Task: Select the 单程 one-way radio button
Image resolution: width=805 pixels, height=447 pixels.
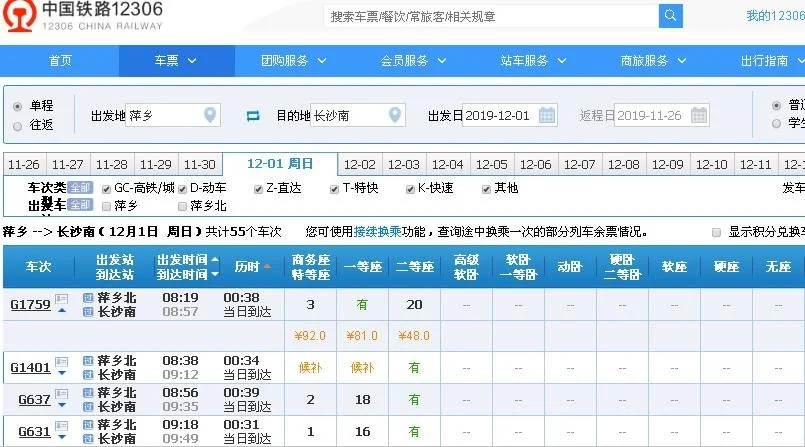Action: click(17, 106)
